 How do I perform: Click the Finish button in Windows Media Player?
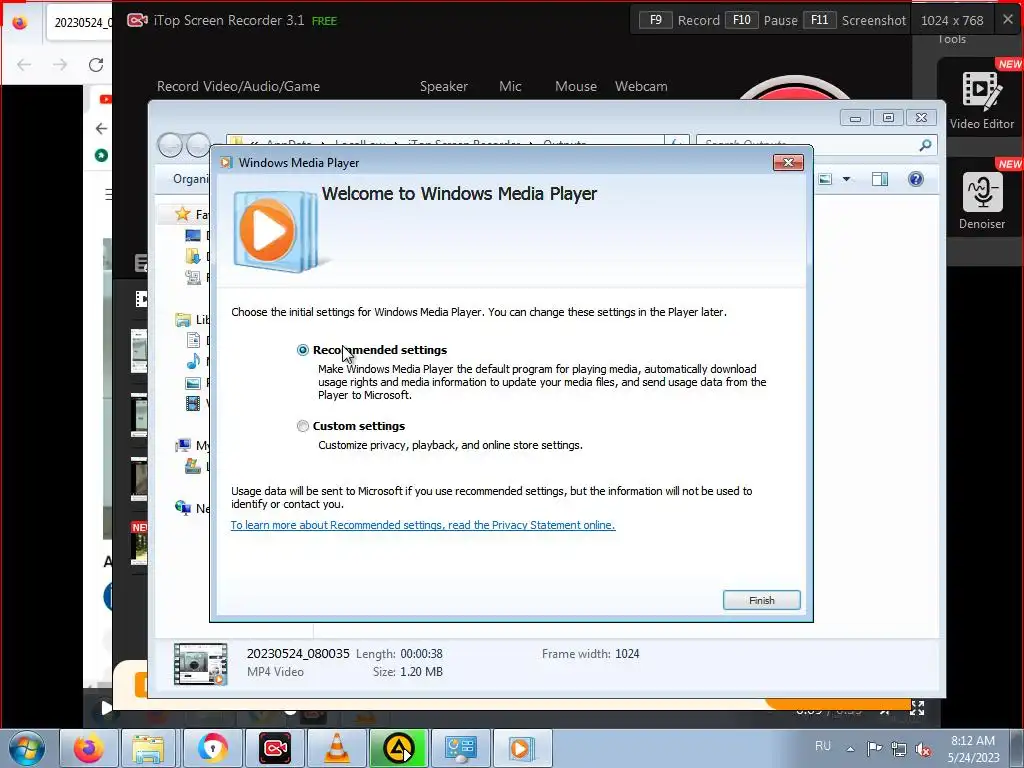pos(761,600)
